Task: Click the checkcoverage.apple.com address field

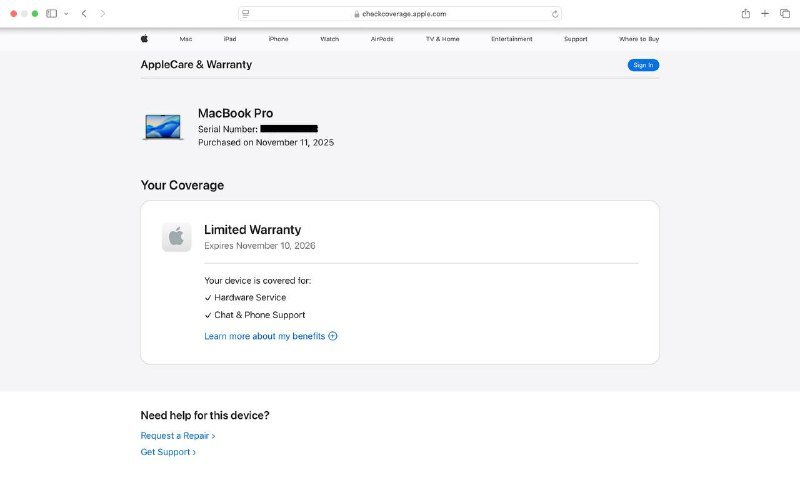Action: (400, 14)
